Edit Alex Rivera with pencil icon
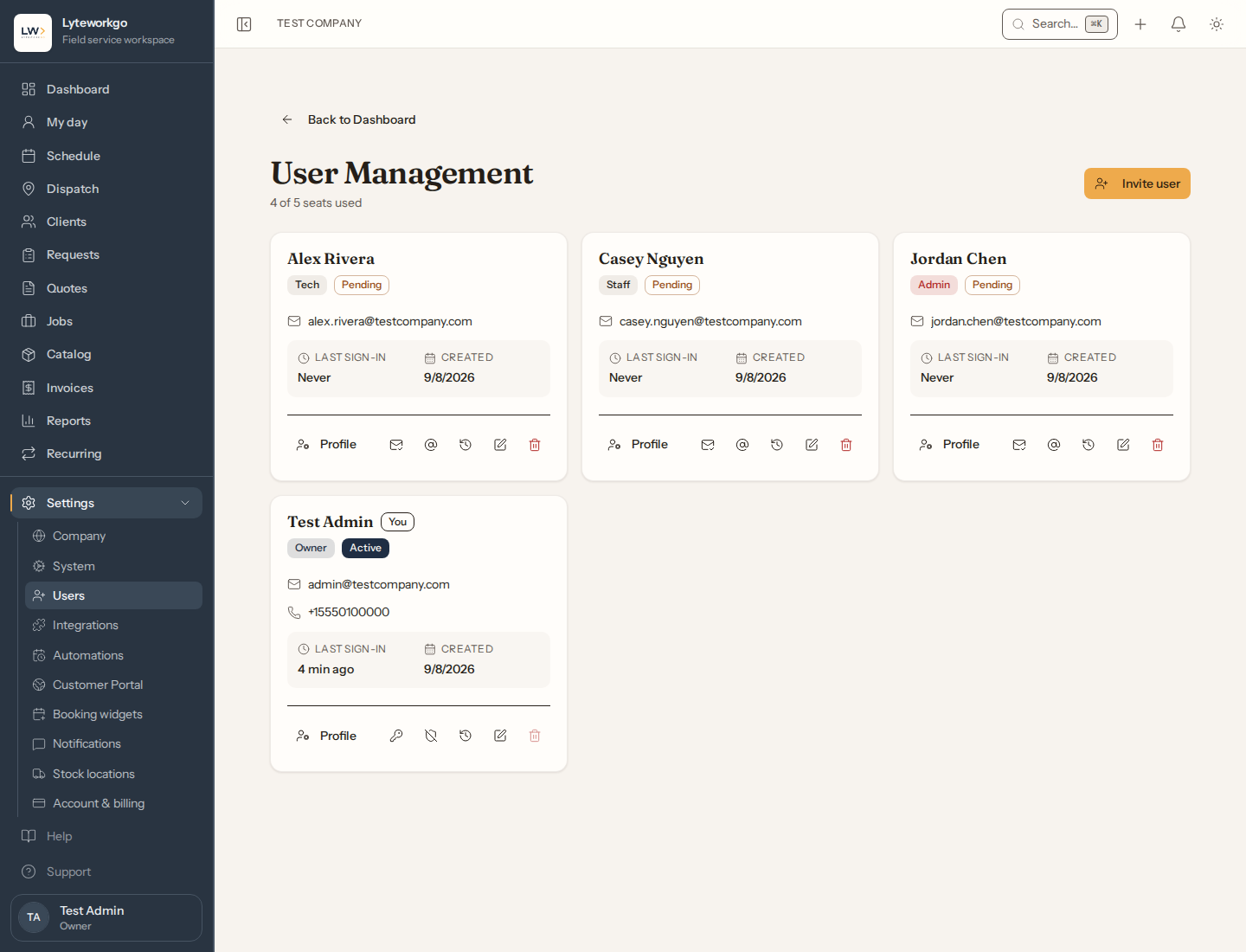Screen dimensions: 1246x952 (500, 445)
